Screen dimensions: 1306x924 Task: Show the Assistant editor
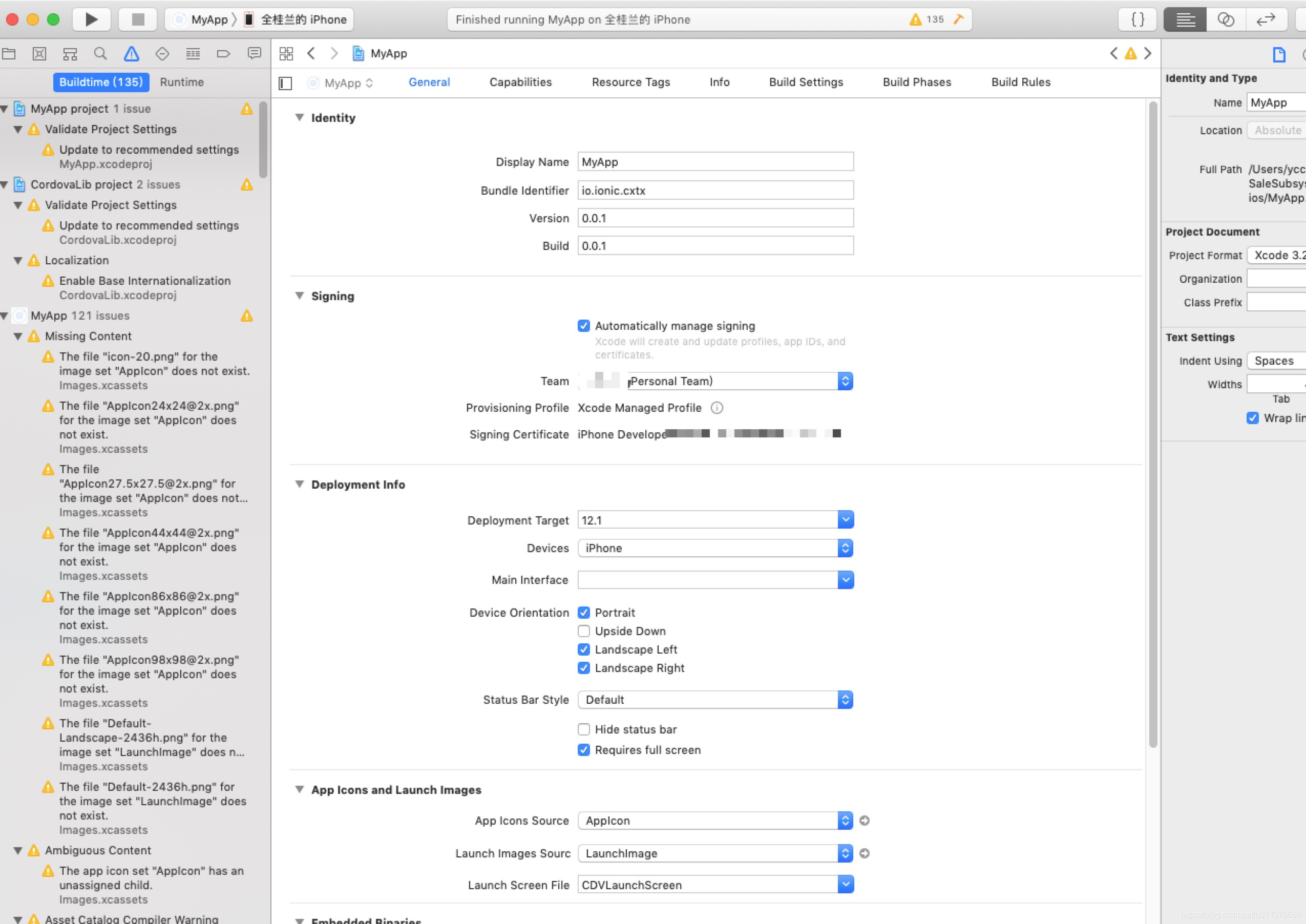[x=1226, y=19]
